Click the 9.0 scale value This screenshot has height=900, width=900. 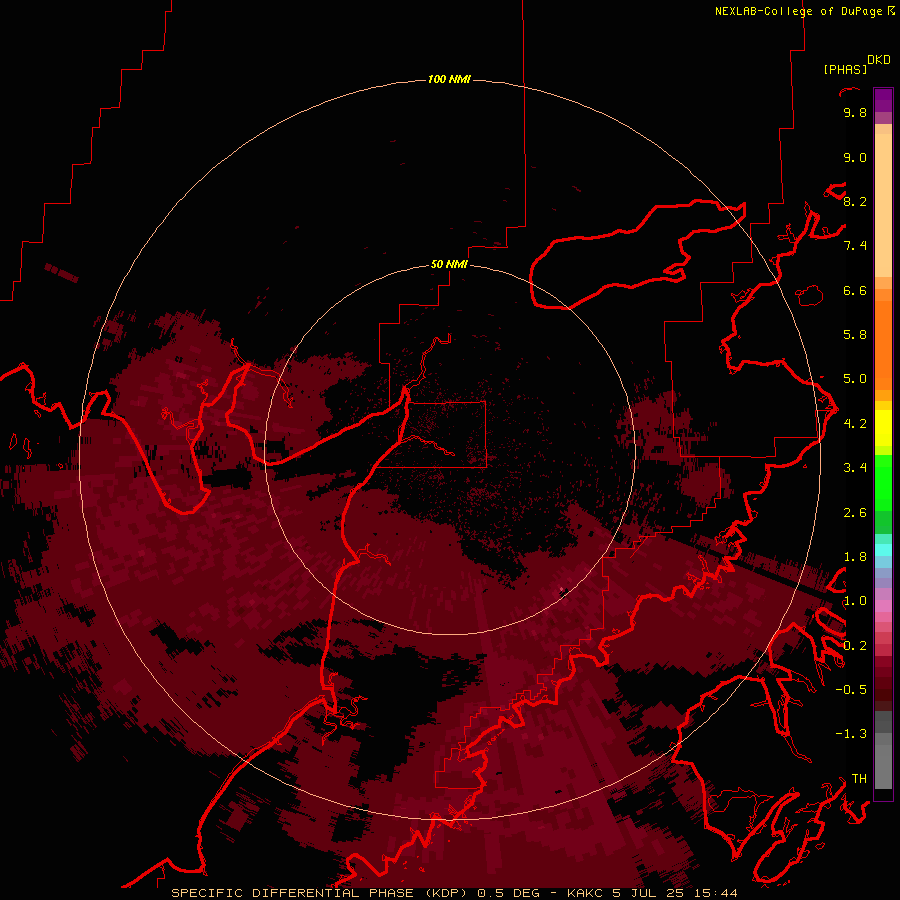tap(855, 157)
